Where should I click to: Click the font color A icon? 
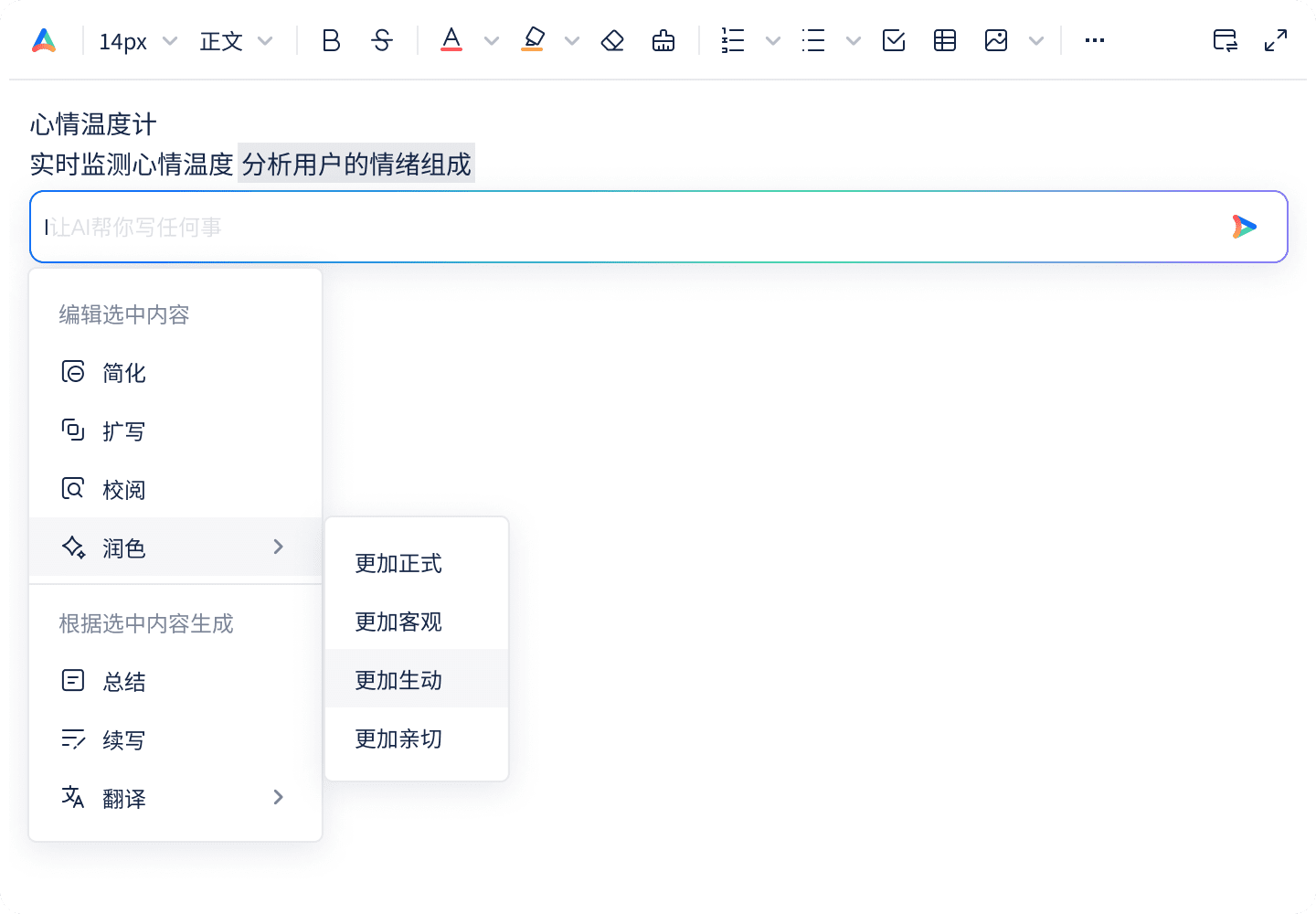point(451,40)
